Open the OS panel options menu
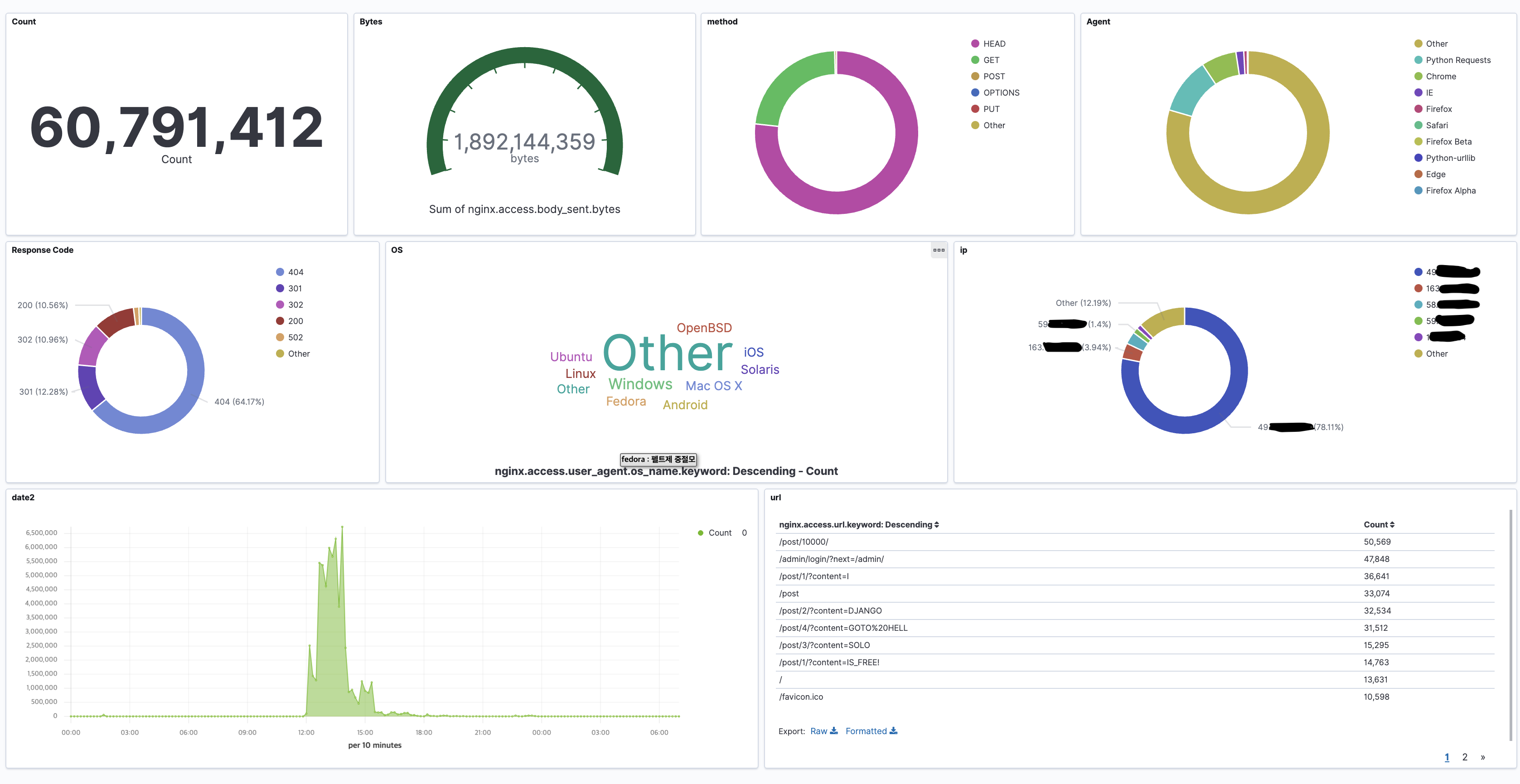 tap(938, 250)
